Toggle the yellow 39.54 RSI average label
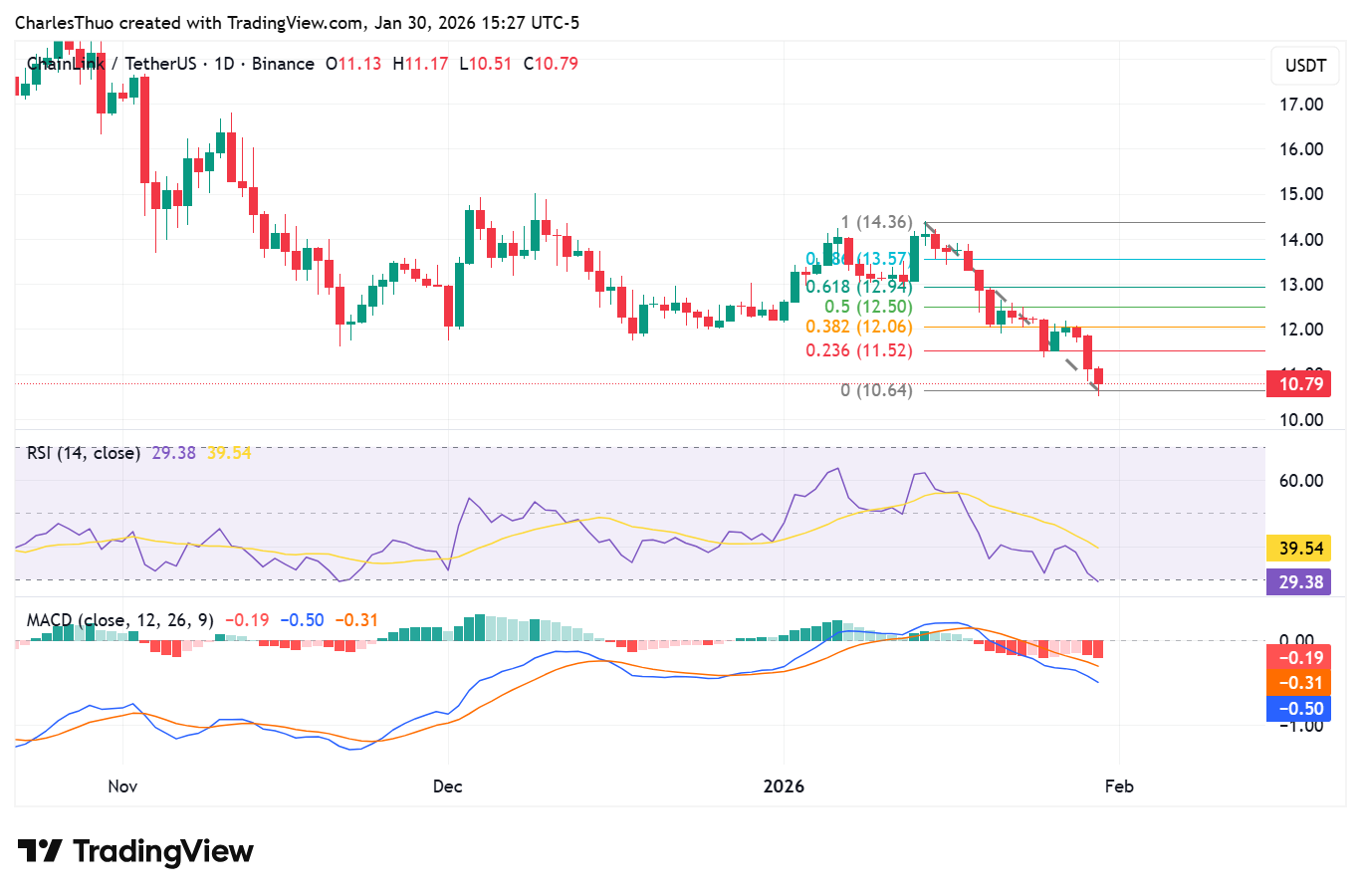 click(x=1297, y=549)
